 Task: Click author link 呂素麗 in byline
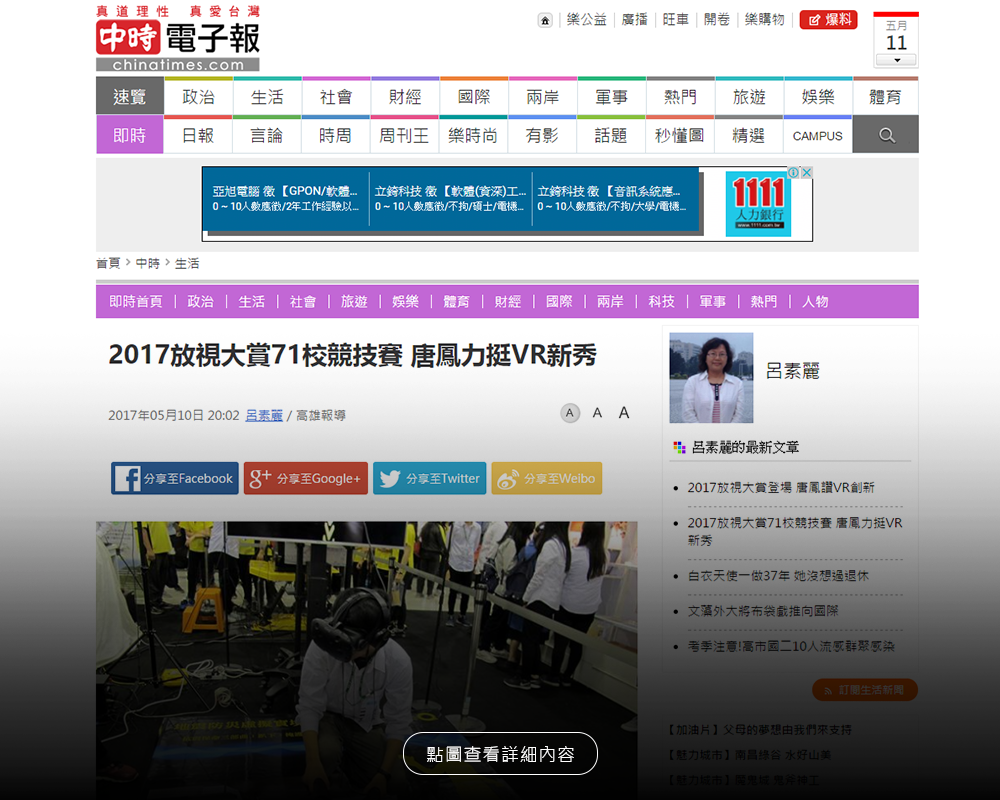(x=264, y=415)
